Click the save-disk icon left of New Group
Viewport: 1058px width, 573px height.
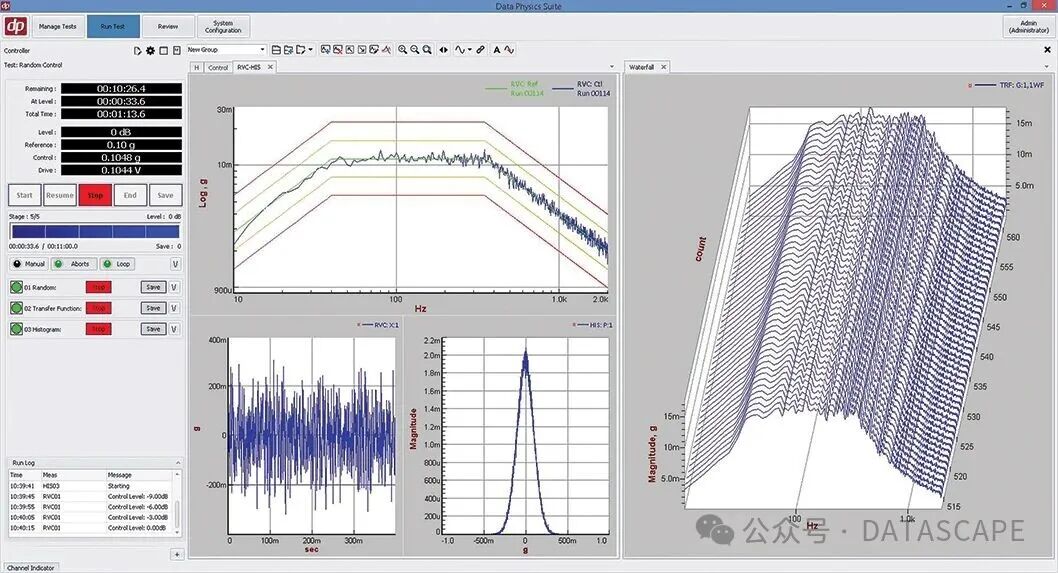(x=177, y=51)
